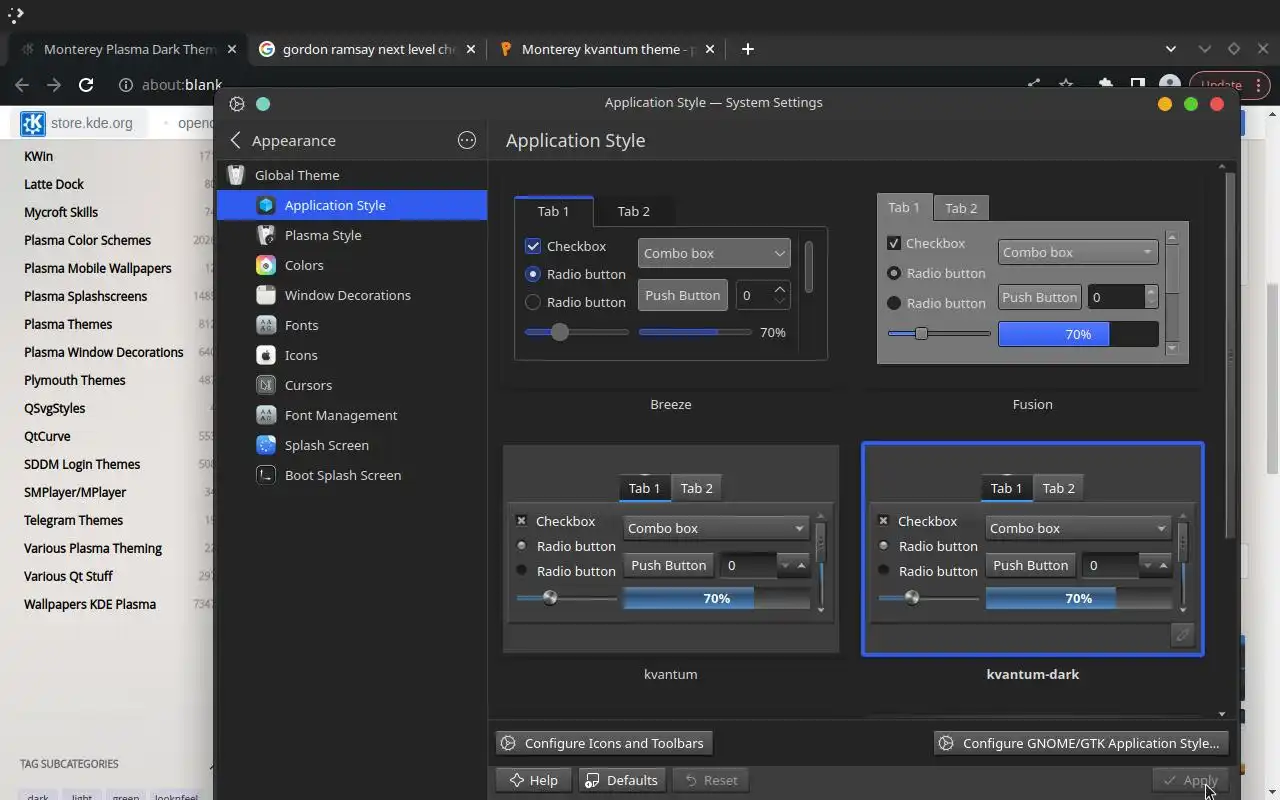Click the Window Decorations sidebar icon

click(x=265, y=295)
